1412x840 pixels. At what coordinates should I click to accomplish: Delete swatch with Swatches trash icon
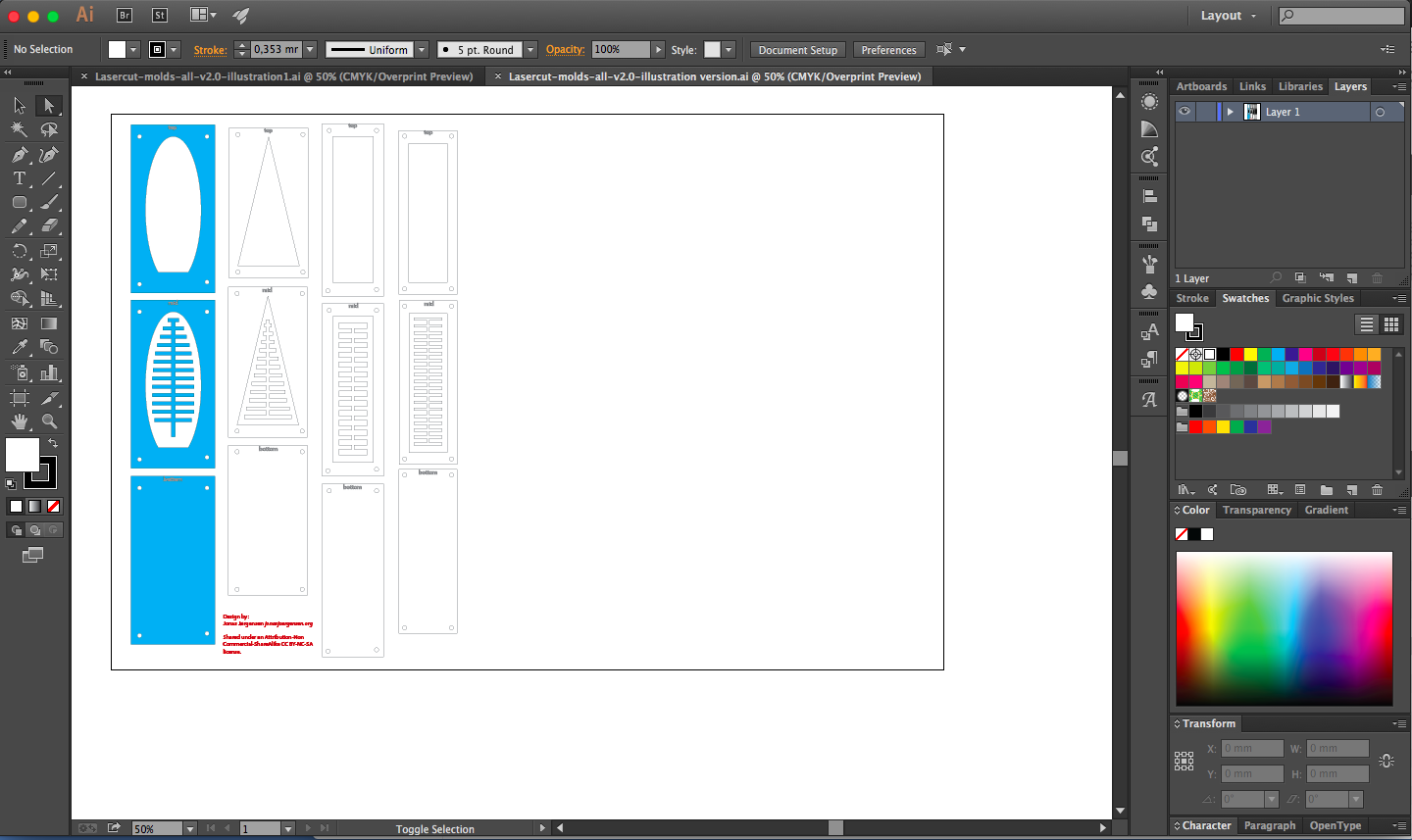pyautogui.click(x=1377, y=489)
